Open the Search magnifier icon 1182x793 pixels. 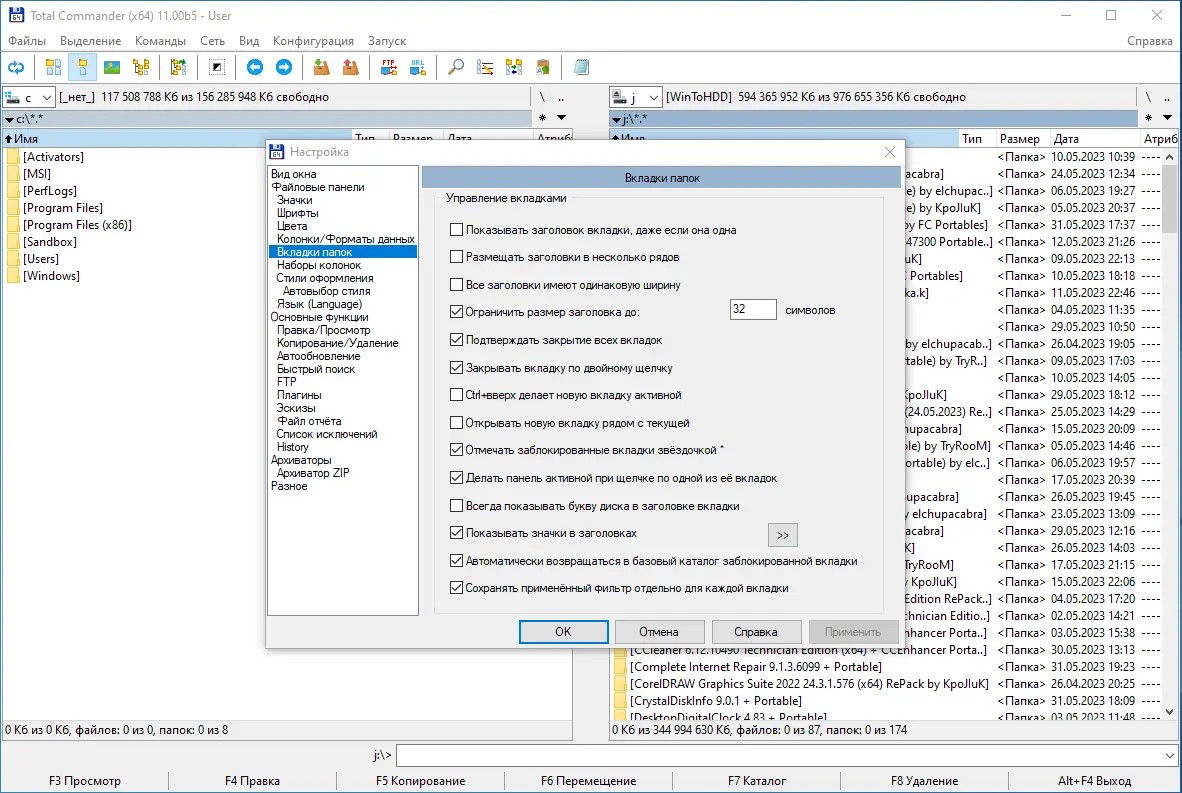[x=456, y=68]
